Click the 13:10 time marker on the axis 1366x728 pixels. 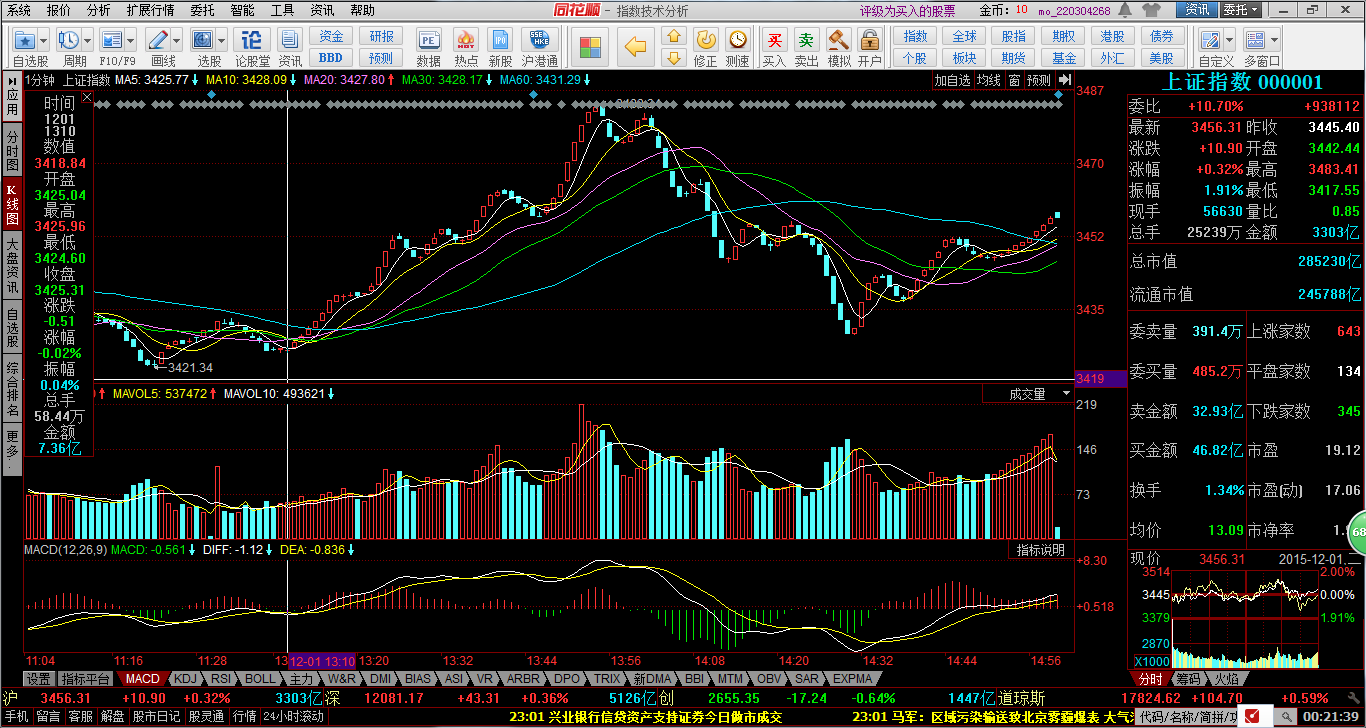(x=322, y=661)
